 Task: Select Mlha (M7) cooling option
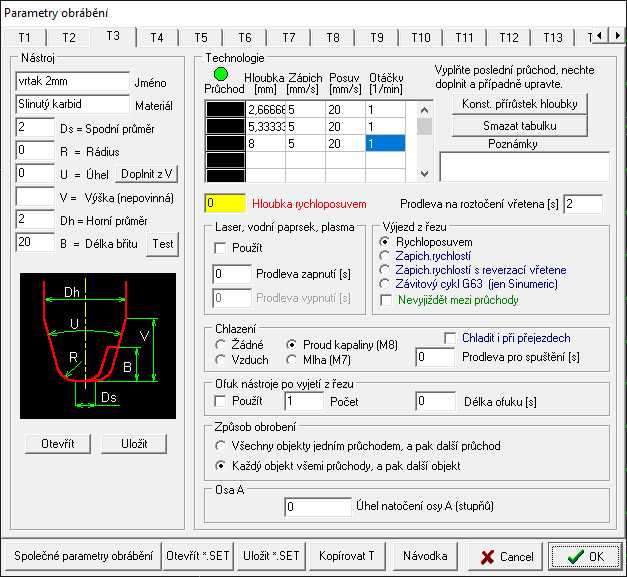coord(292,359)
